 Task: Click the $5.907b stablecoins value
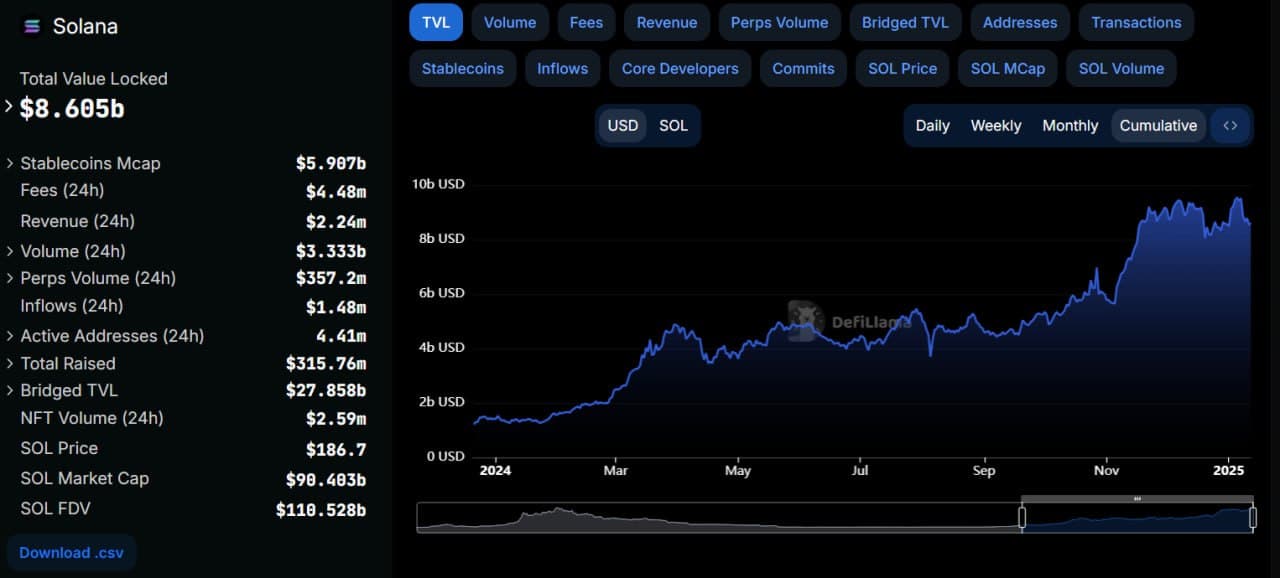(x=331, y=163)
